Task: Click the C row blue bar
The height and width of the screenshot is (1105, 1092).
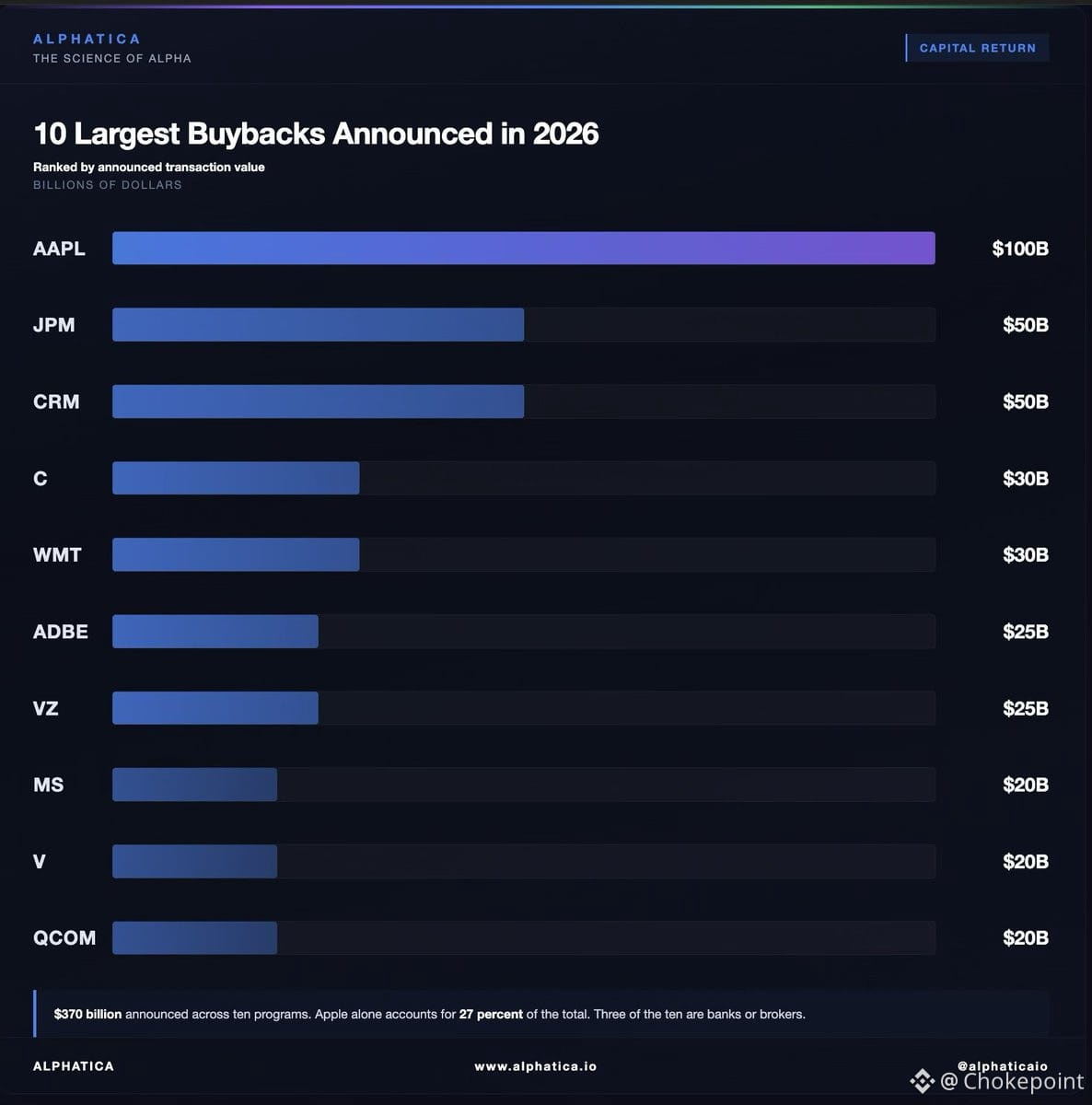Action: [236, 478]
